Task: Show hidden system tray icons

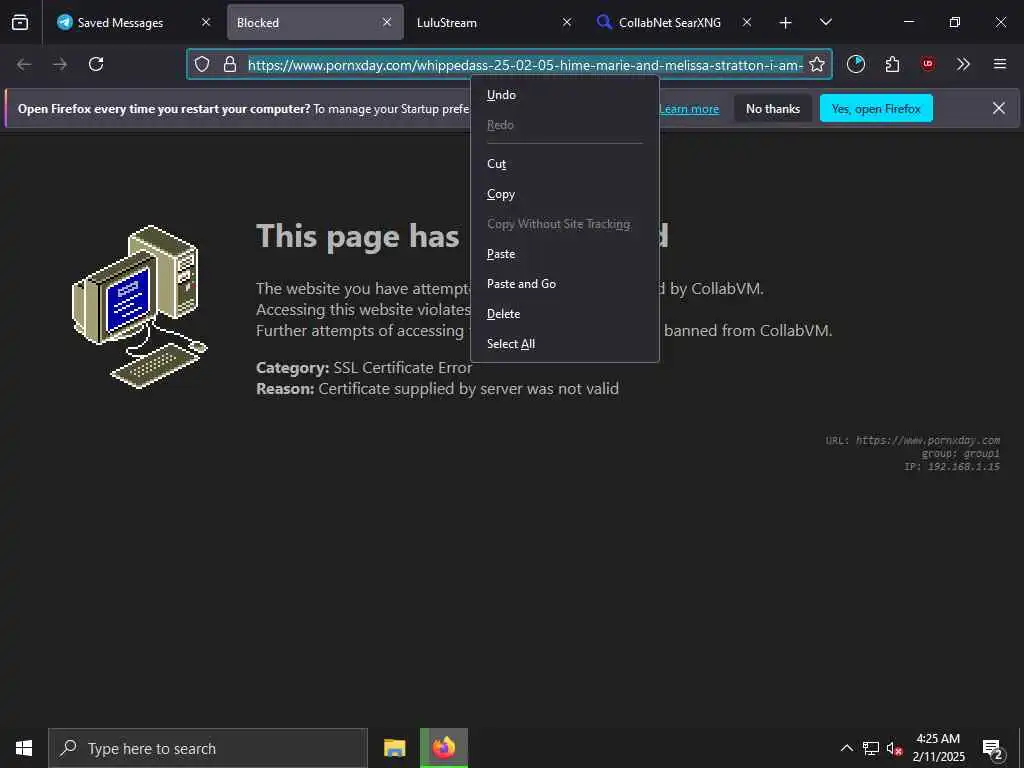Action: [x=846, y=748]
